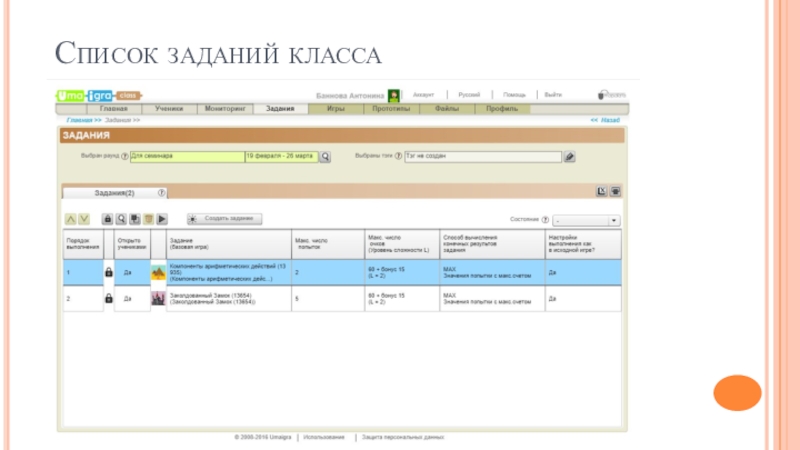Open the Профиль tab
The width and height of the screenshot is (800, 450).
click(x=502, y=109)
